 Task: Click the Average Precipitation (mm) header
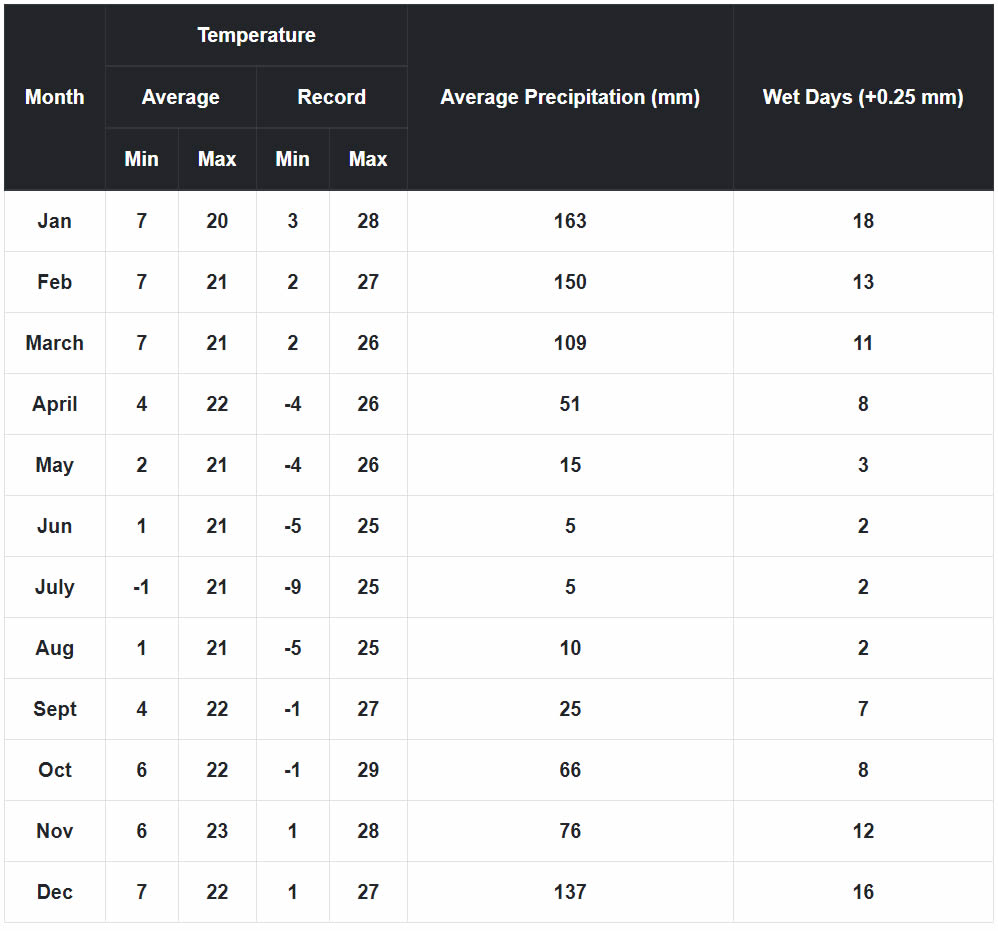click(570, 97)
